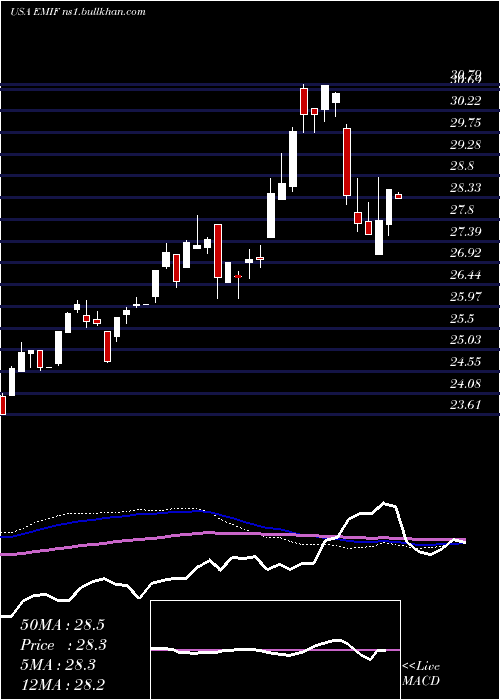Click the 24.55 price axis label
Screen dimensions: 500x700
[x=466, y=362]
